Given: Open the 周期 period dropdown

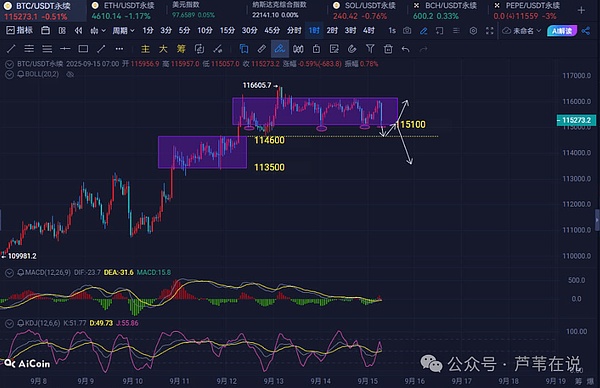Looking at the screenshot, I should click(123, 31).
